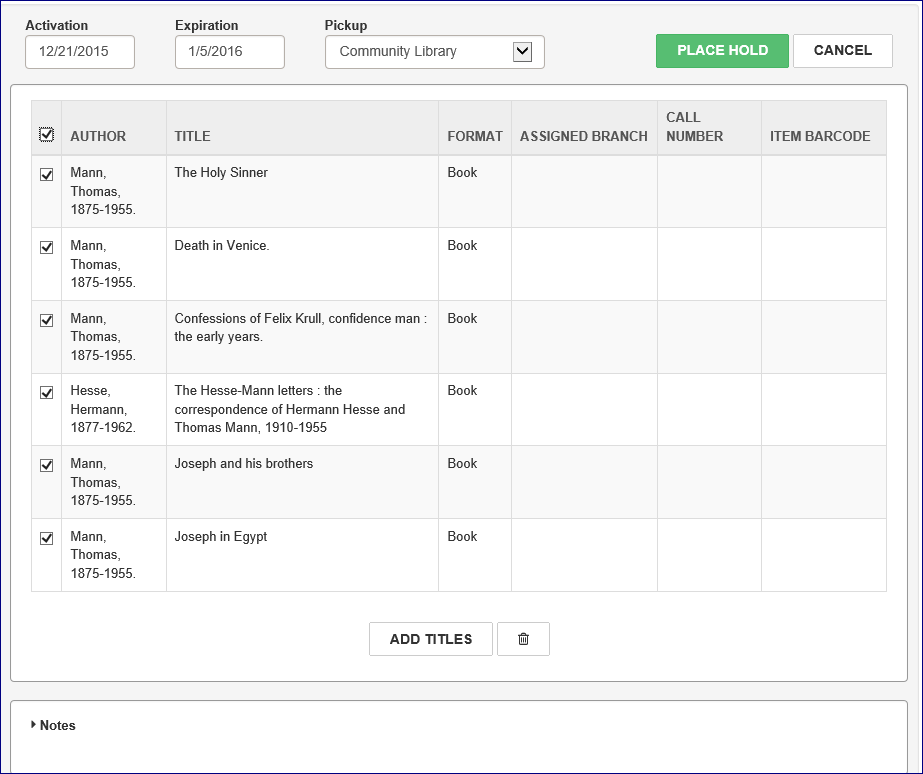Toggle Joseph and his brothers checkbox

(x=46, y=465)
